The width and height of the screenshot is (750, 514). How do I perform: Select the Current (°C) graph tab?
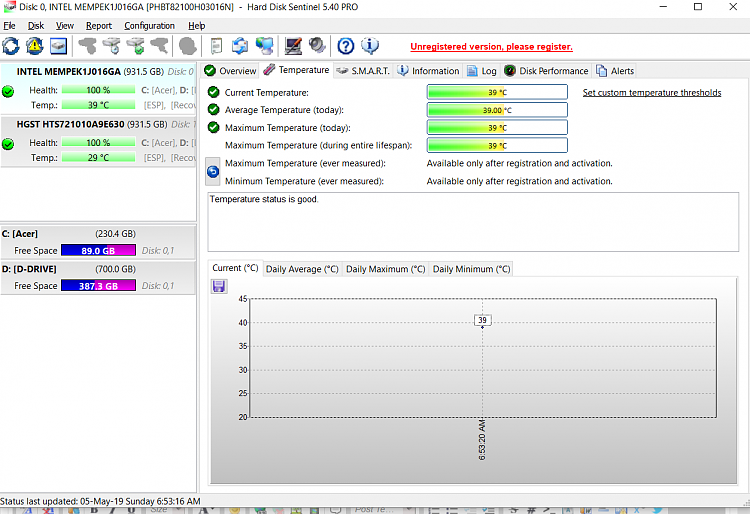click(x=235, y=268)
